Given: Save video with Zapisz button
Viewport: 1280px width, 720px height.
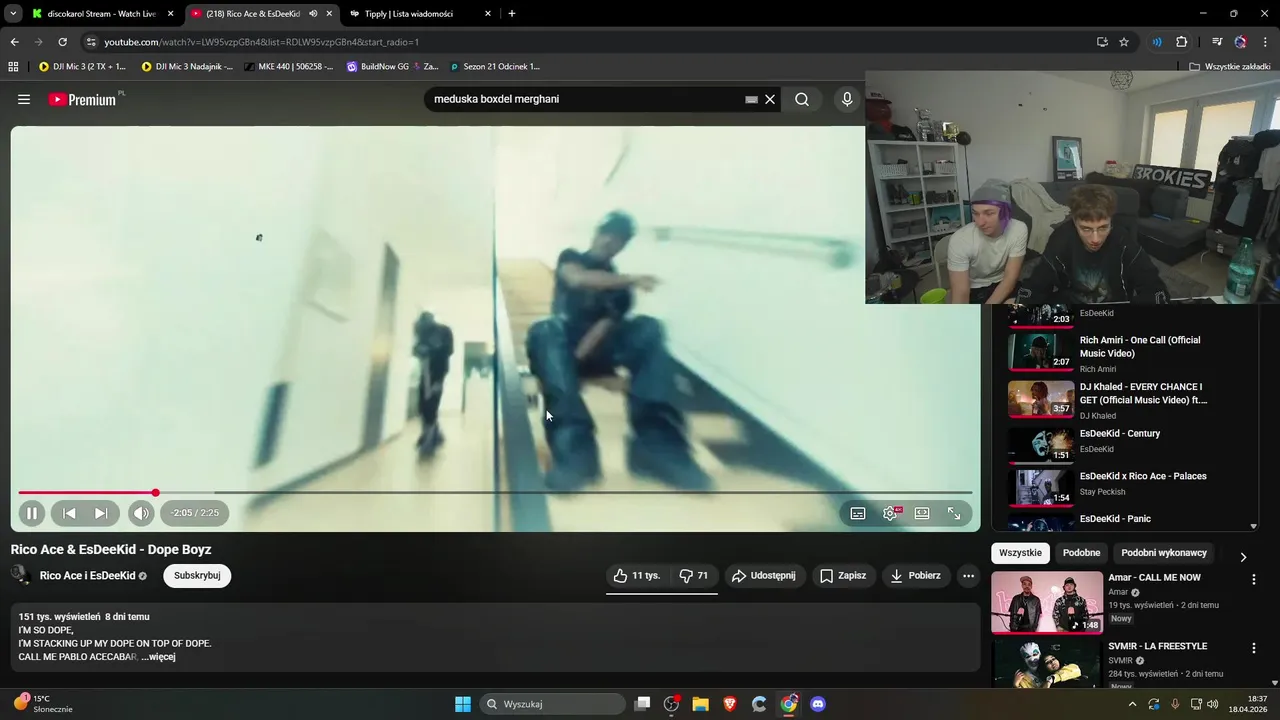Looking at the screenshot, I should tap(843, 576).
